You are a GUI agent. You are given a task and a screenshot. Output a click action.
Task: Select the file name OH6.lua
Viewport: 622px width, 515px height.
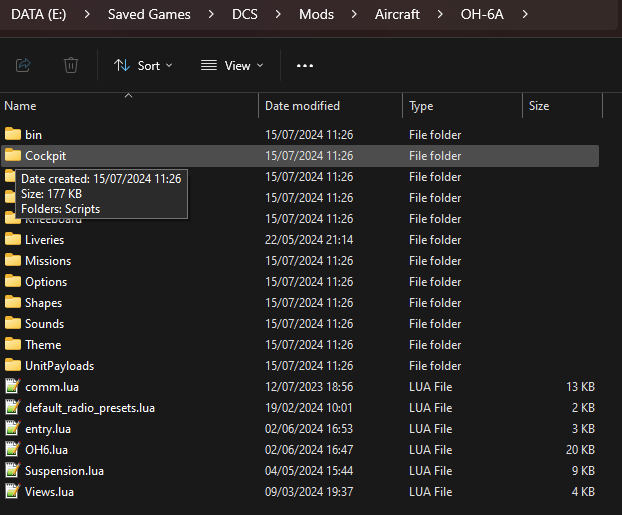tap(46, 450)
